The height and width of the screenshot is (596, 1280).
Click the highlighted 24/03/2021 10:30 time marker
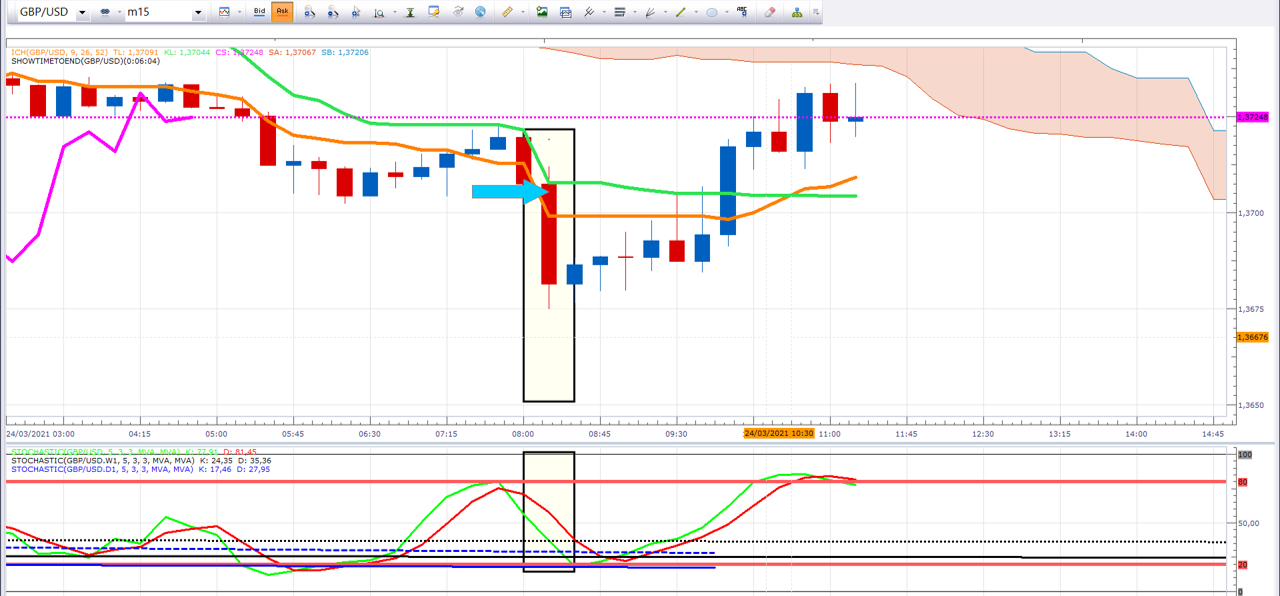coord(780,434)
